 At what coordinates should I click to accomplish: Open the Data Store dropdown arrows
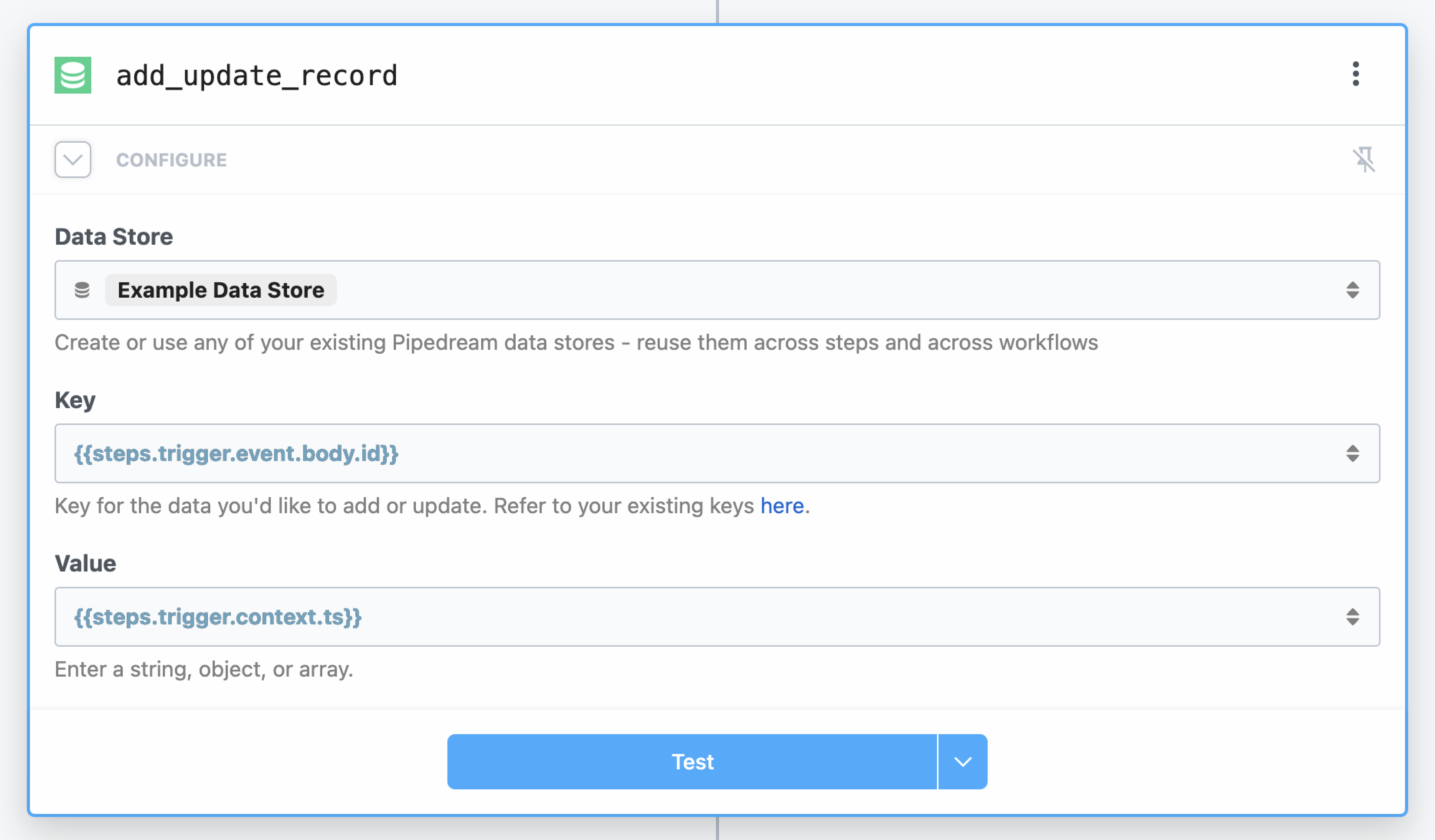(1353, 290)
